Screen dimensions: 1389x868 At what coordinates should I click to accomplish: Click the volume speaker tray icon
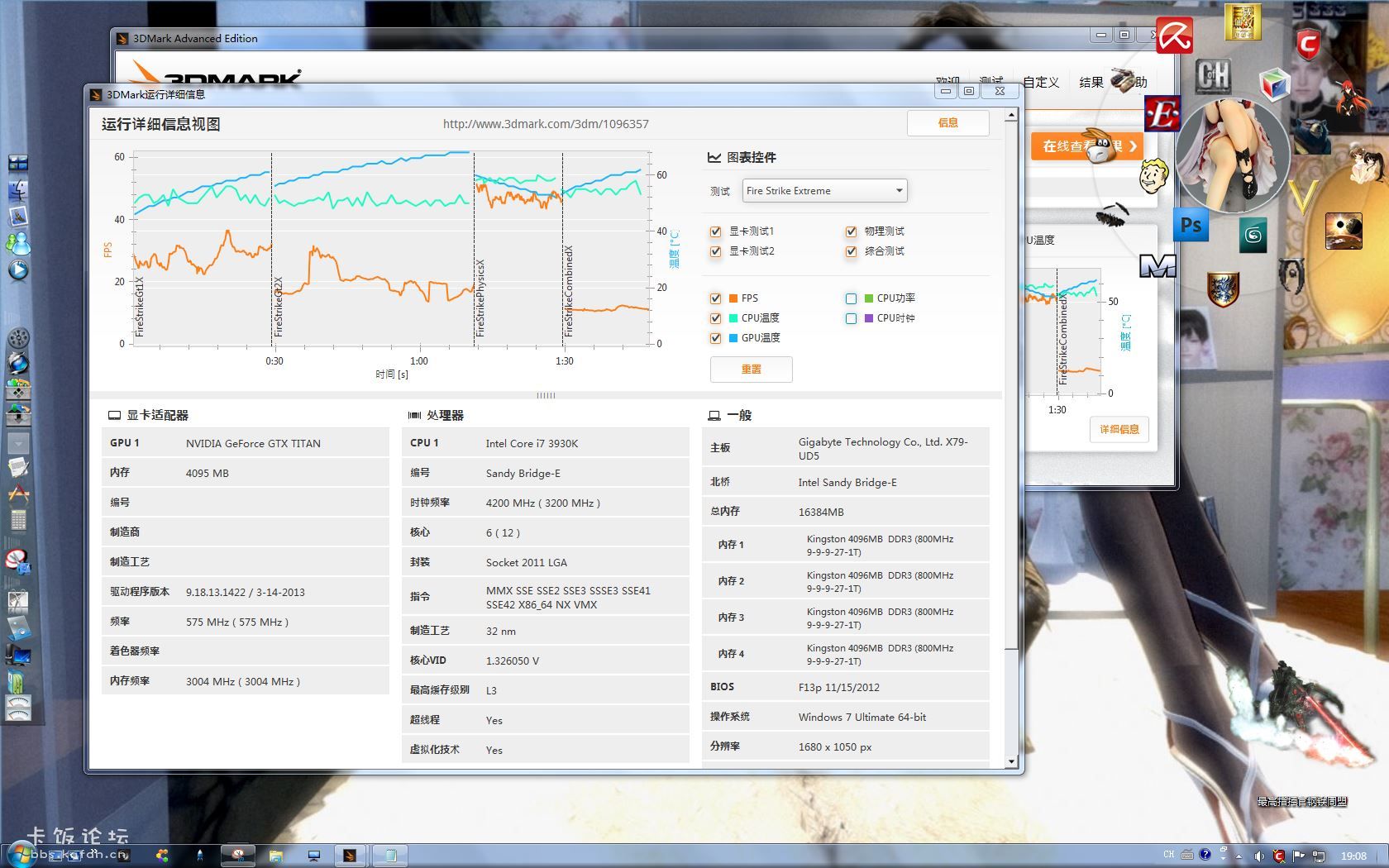(x=1259, y=856)
